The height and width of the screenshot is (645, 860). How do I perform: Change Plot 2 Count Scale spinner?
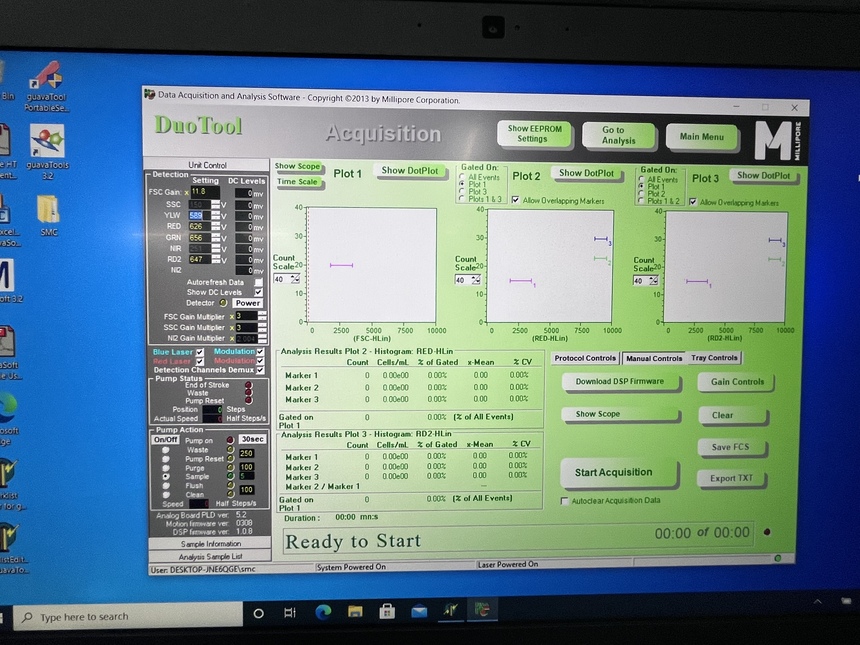[475, 280]
